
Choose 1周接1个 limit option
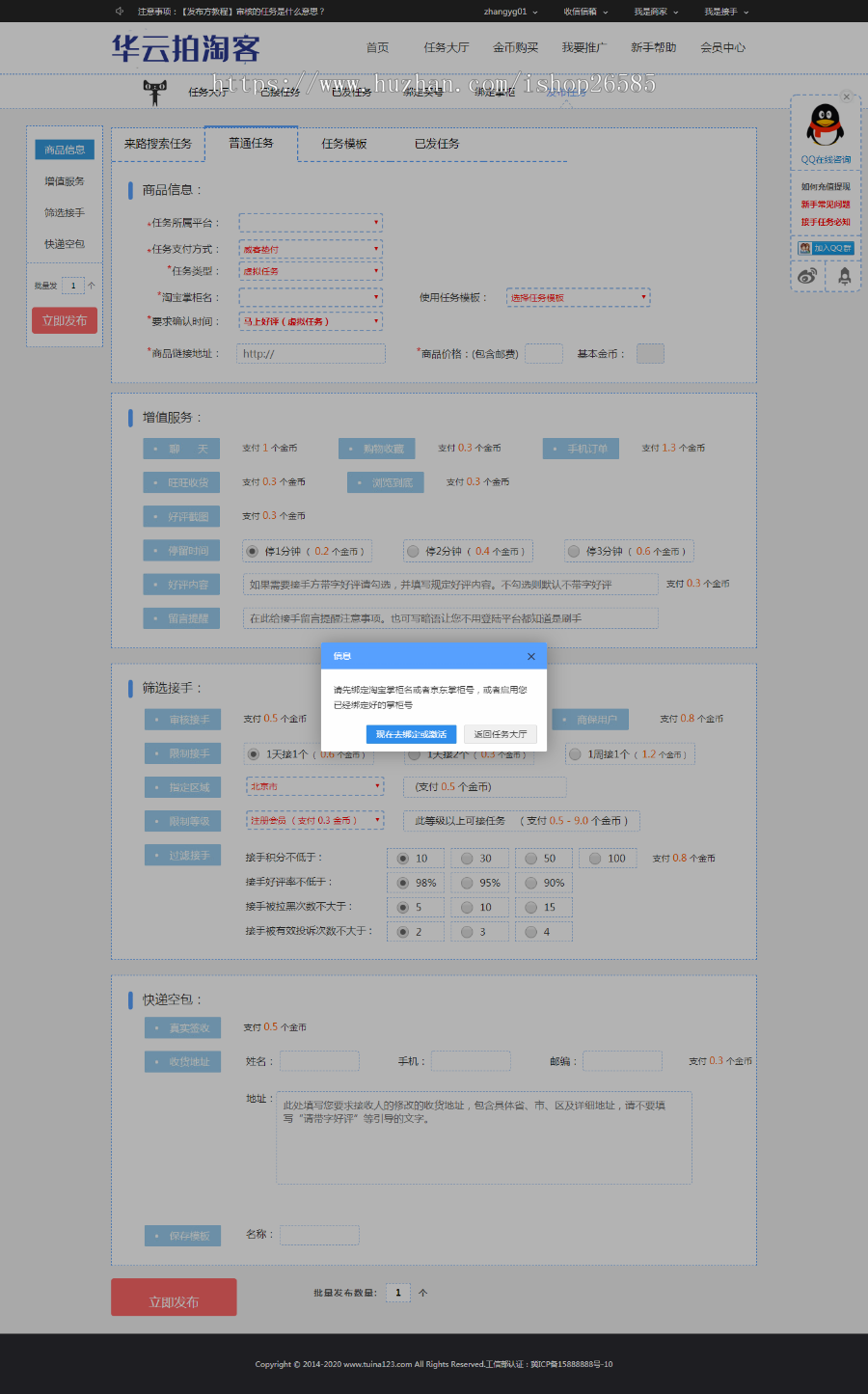point(575,754)
